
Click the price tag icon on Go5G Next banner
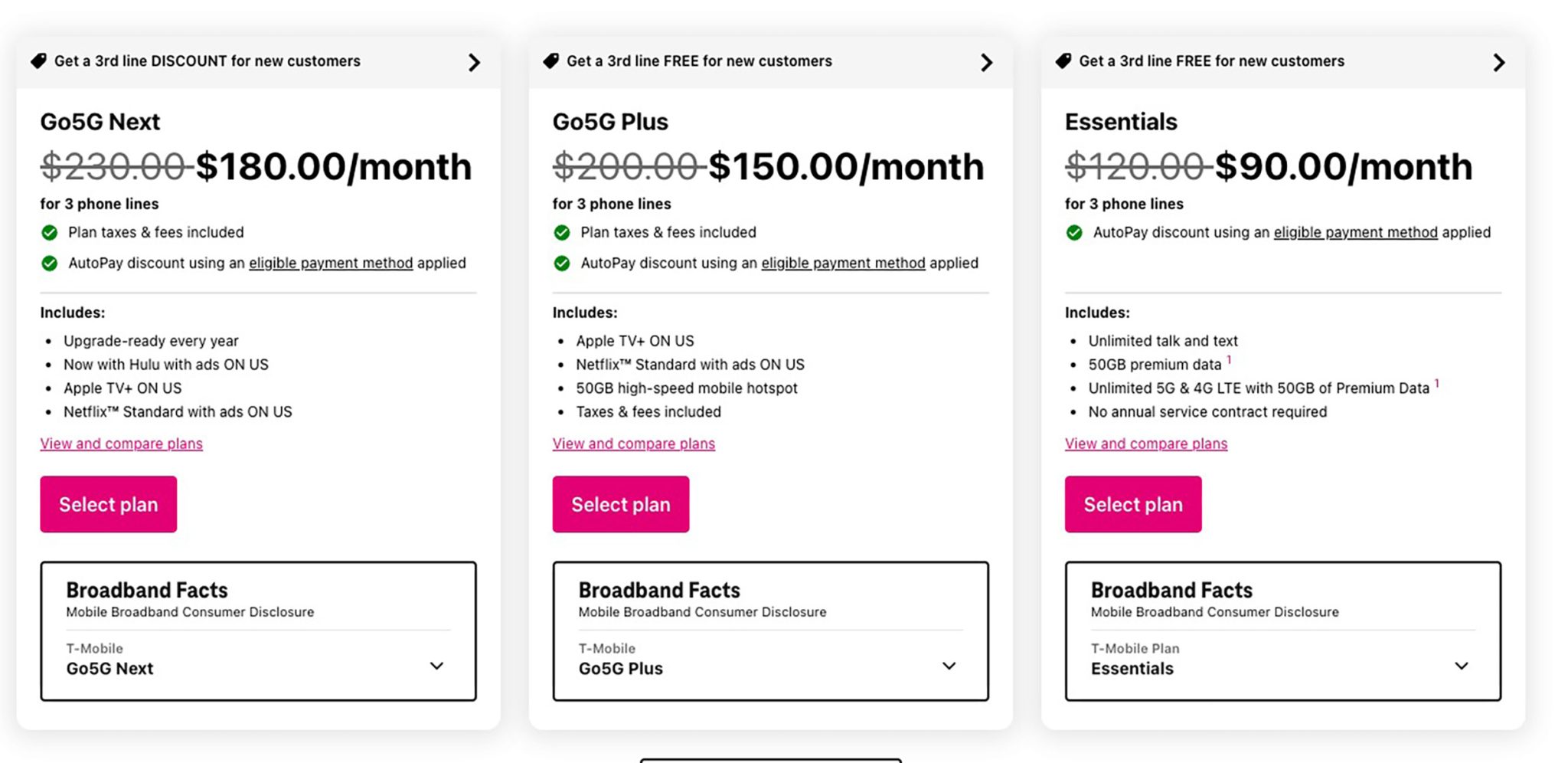[x=38, y=61]
